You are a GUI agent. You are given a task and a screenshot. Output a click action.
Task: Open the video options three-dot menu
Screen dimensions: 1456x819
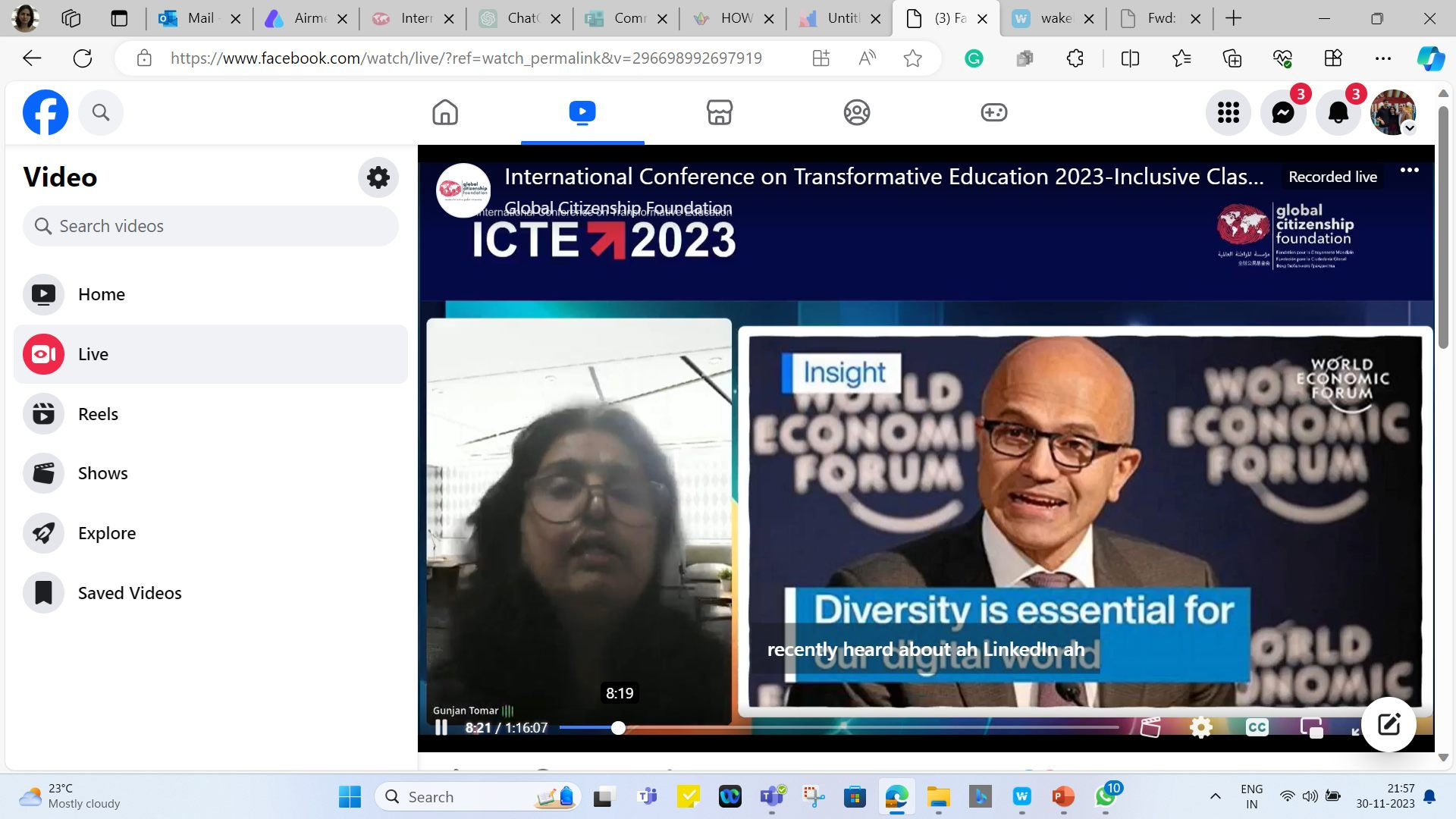click(1410, 170)
